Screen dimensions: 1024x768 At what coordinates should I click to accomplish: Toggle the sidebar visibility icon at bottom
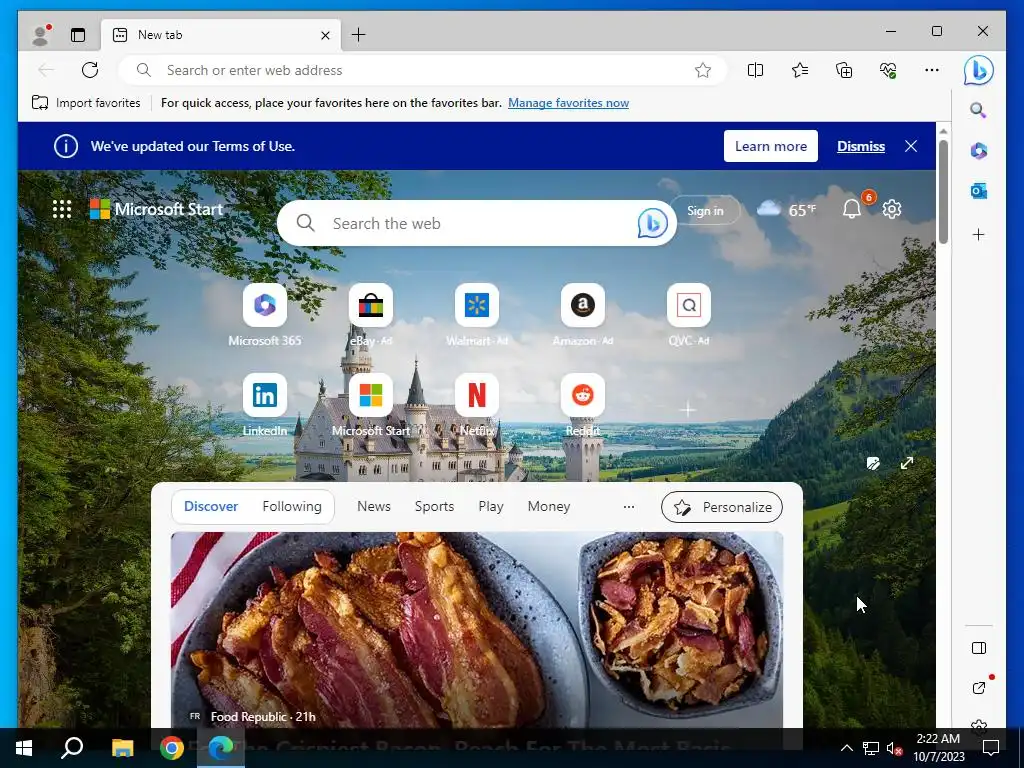[978, 648]
